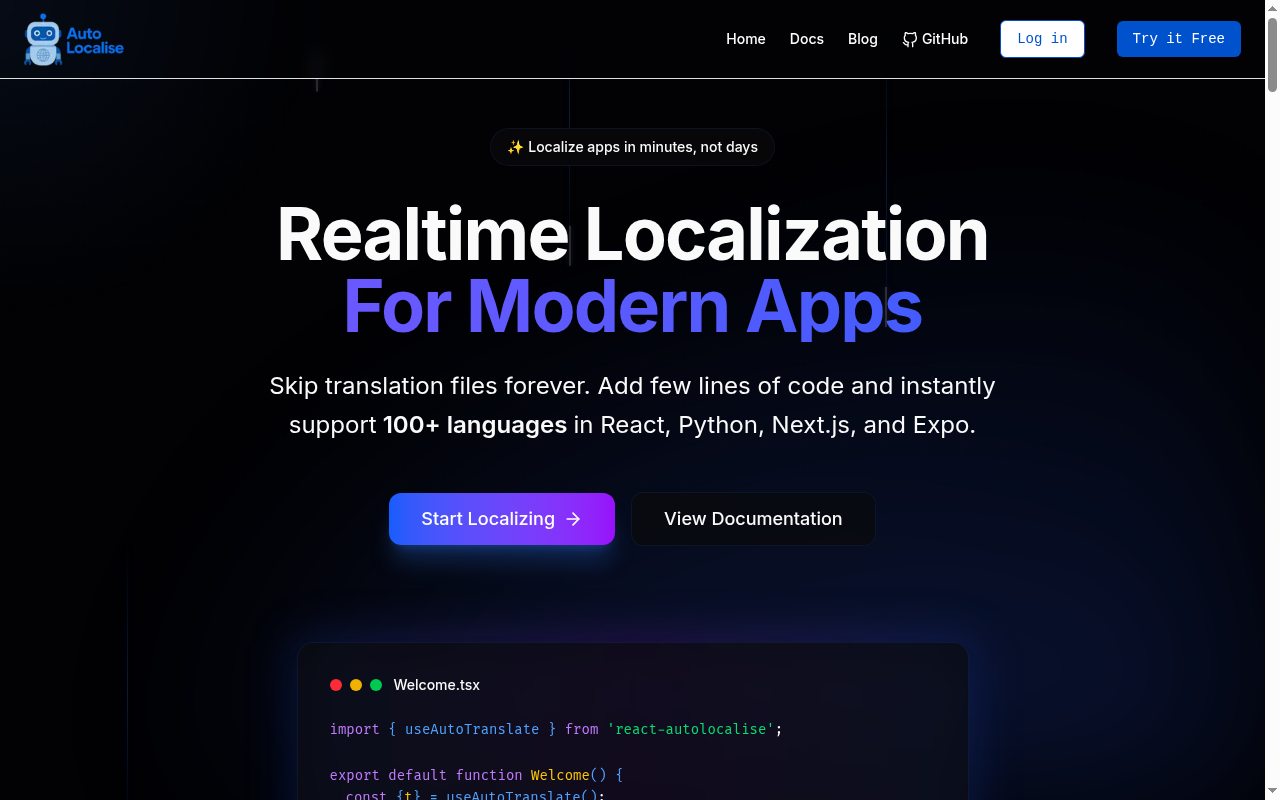This screenshot has width=1280, height=800.
Task: Open the GitHub link with octocat icon
Action: (935, 39)
